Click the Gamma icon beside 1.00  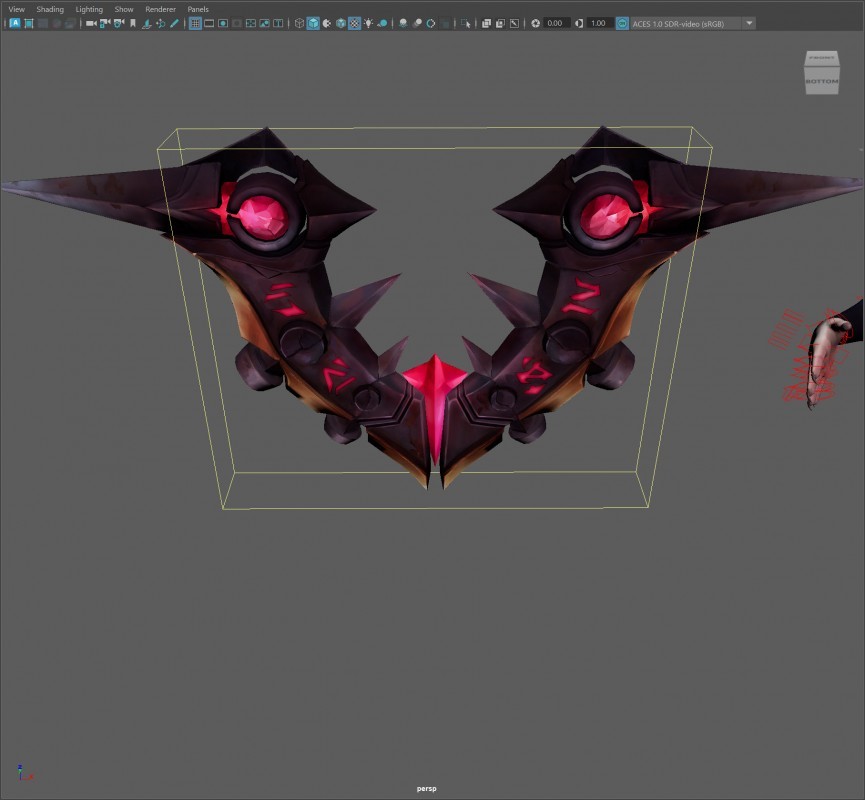(581, 23)
